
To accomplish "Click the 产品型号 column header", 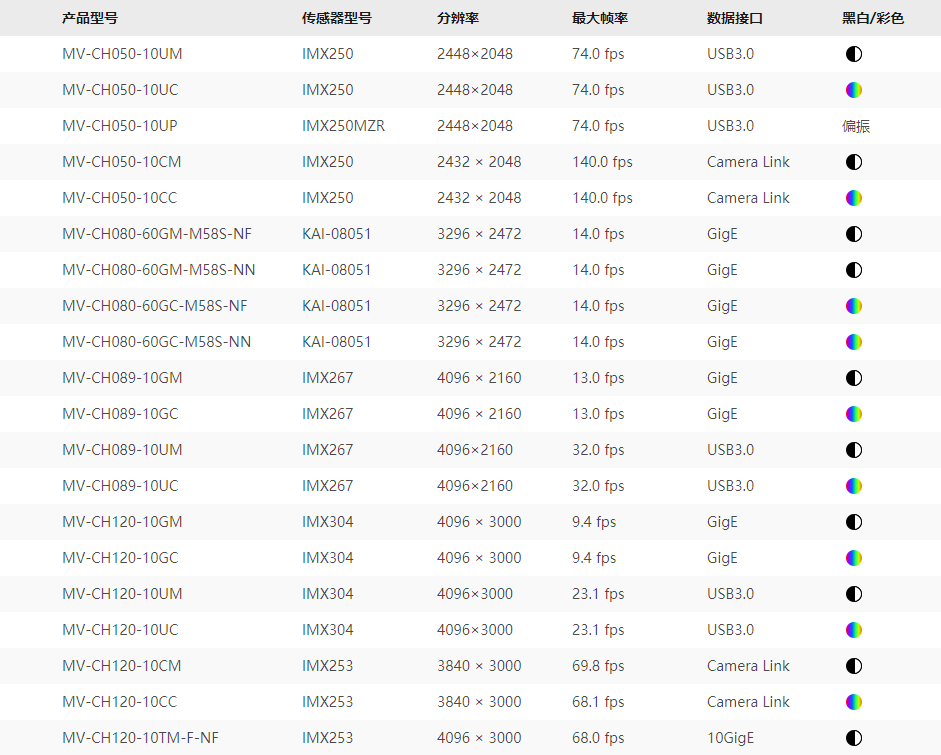I will coord(90,18).
